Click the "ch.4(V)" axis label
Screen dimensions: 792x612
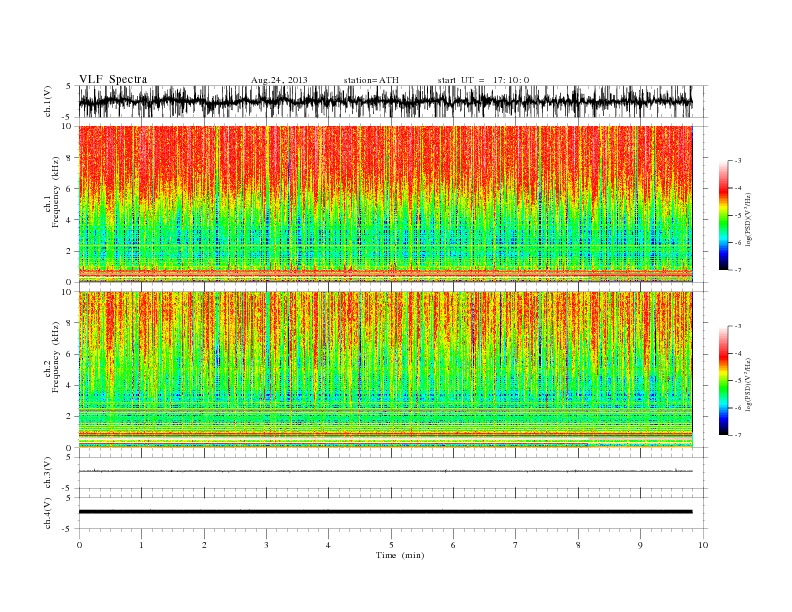coord(48,513)
